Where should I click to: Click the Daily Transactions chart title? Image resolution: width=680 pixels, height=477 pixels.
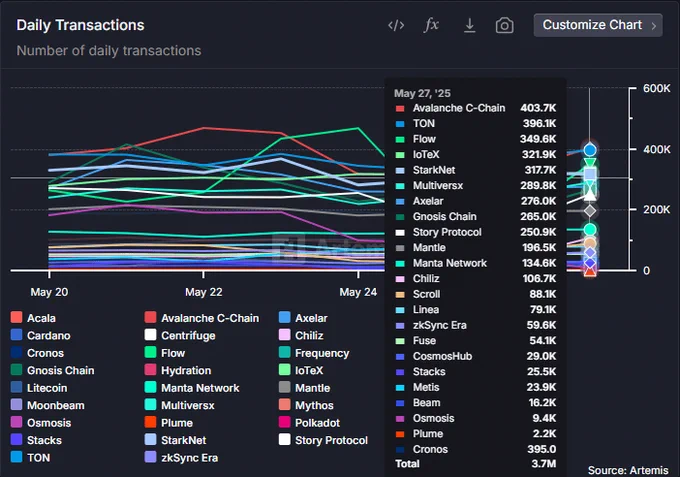click(x=80, y=25)
